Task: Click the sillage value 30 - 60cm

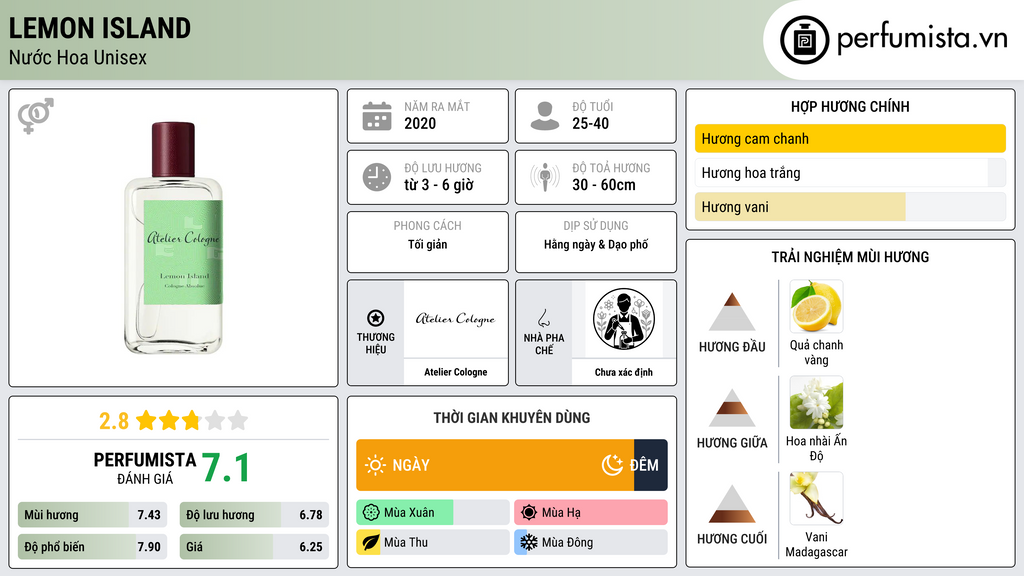Action: pos(604,185)
